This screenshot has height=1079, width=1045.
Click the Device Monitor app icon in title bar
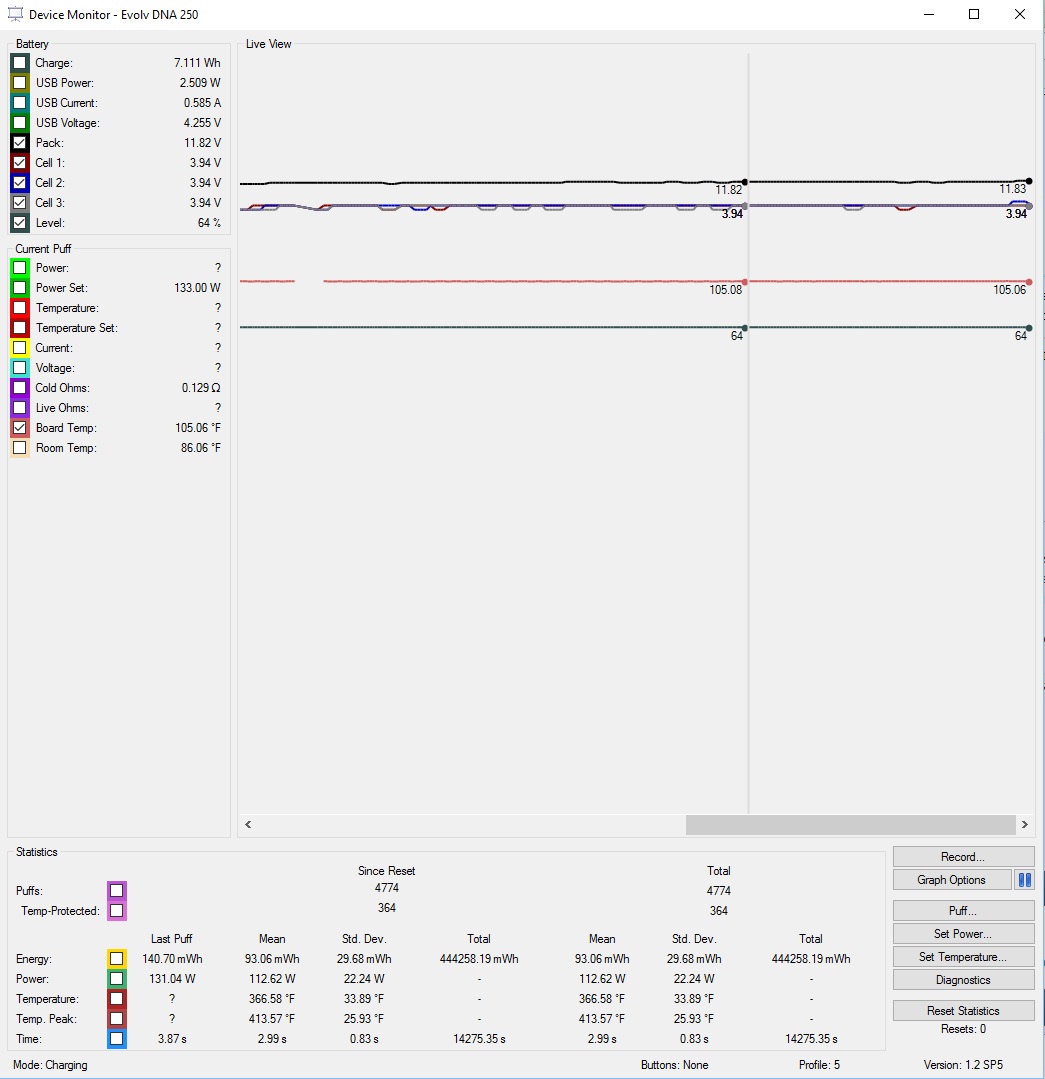[x=15, y=14]
